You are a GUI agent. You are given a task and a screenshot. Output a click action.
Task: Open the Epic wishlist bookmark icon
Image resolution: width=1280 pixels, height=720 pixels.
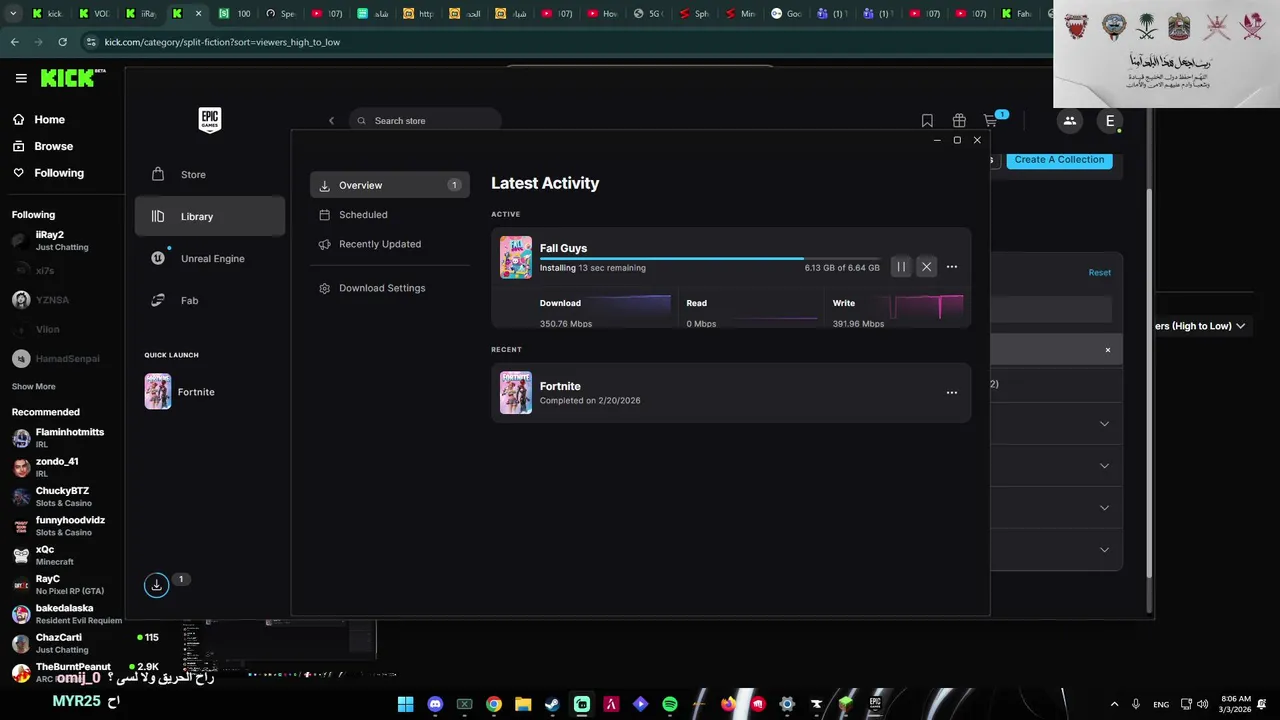click(927, 121)
